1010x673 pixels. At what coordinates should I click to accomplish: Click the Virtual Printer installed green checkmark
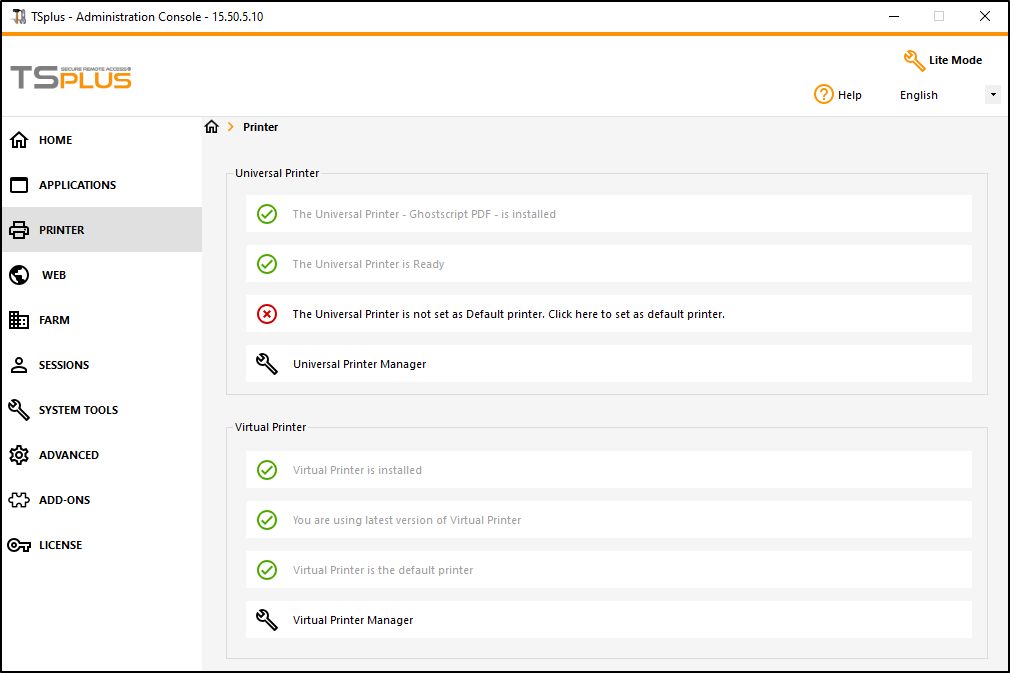pyautogui.click(x=267, y=470)
